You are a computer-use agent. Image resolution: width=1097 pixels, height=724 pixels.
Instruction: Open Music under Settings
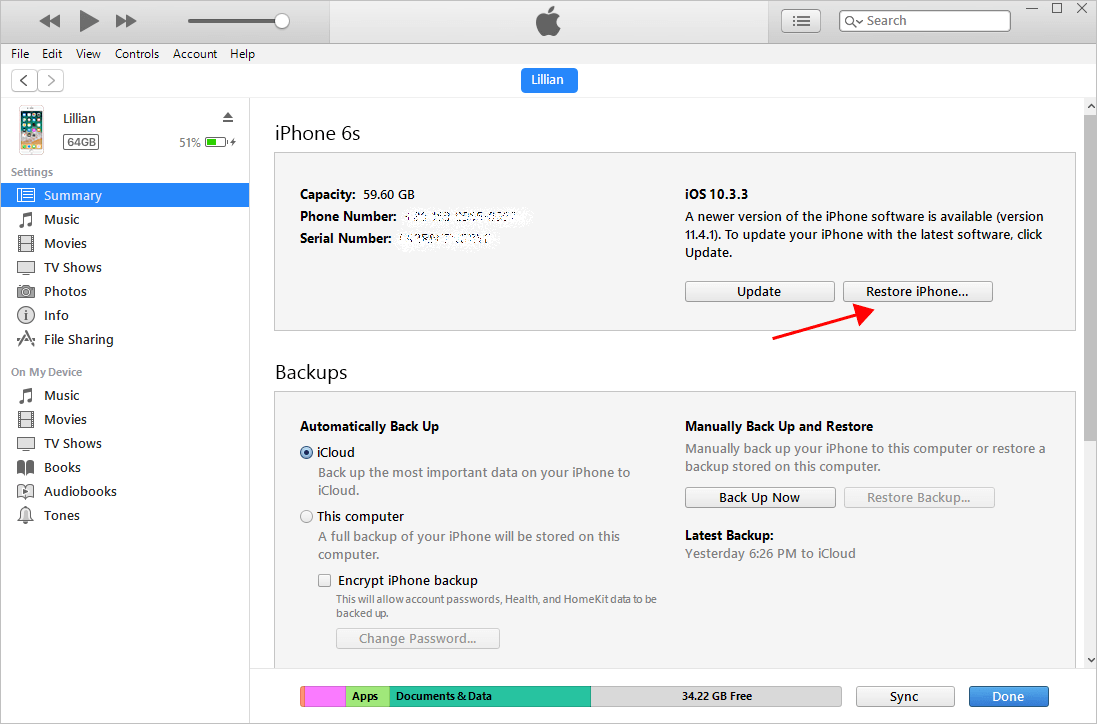[x=125, y=220]
